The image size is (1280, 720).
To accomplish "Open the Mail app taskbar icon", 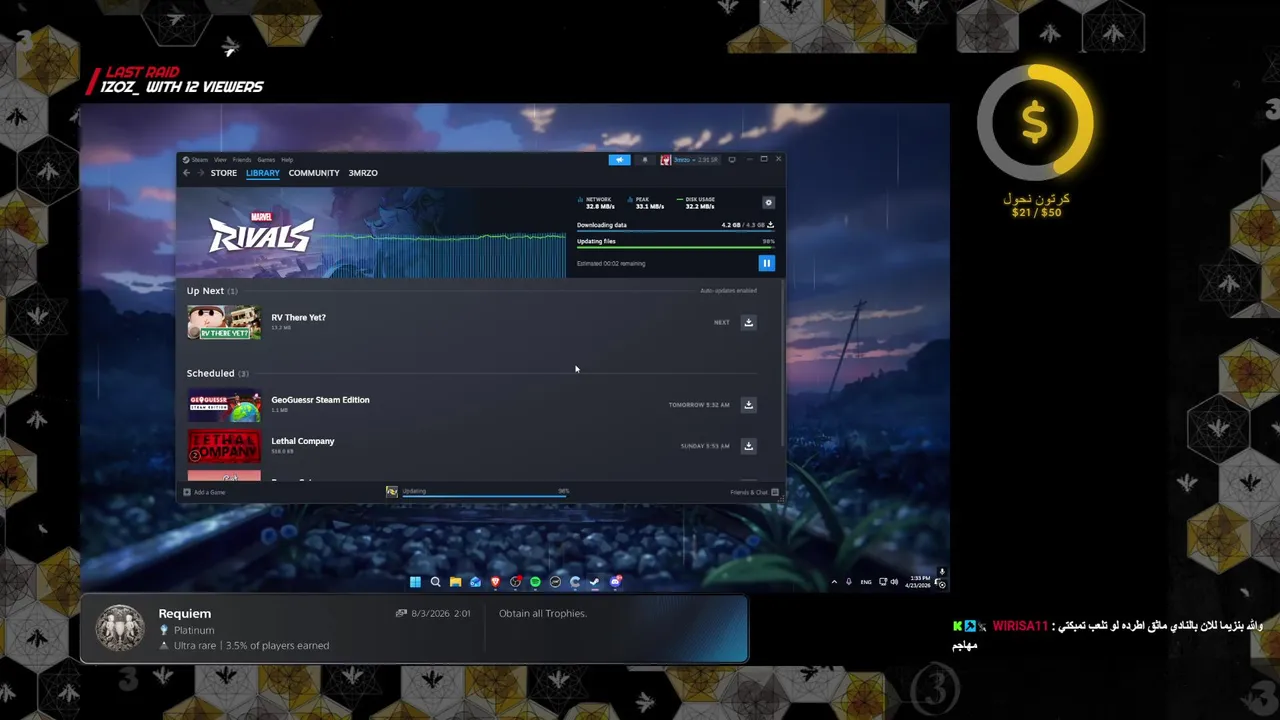I will pos(475,582).
